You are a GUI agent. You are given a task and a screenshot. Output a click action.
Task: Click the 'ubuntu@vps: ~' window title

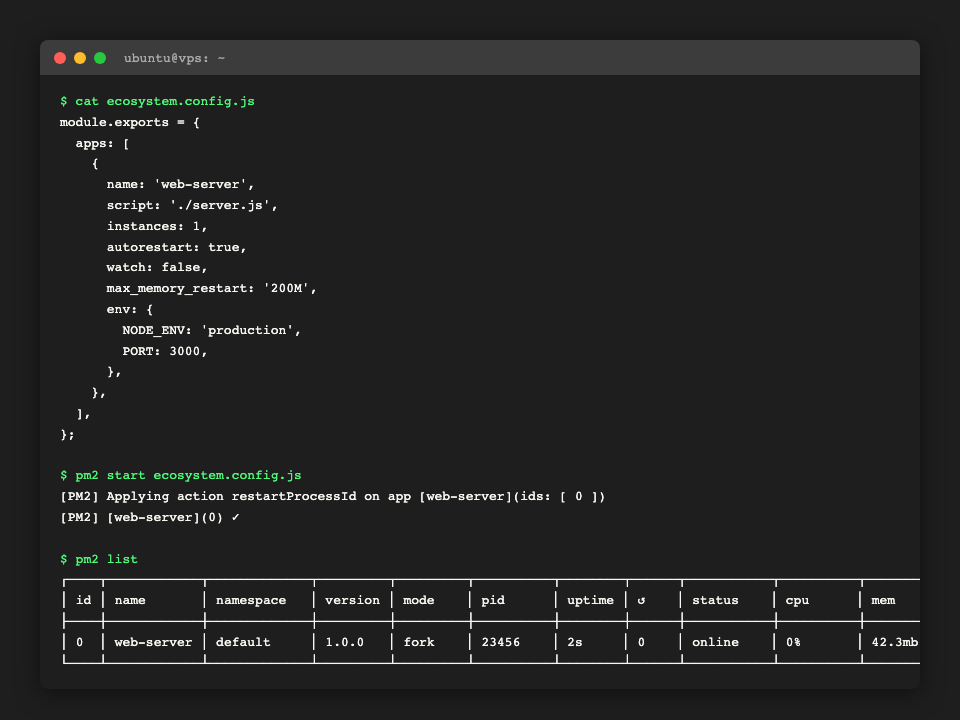click(x=174, y=58)
